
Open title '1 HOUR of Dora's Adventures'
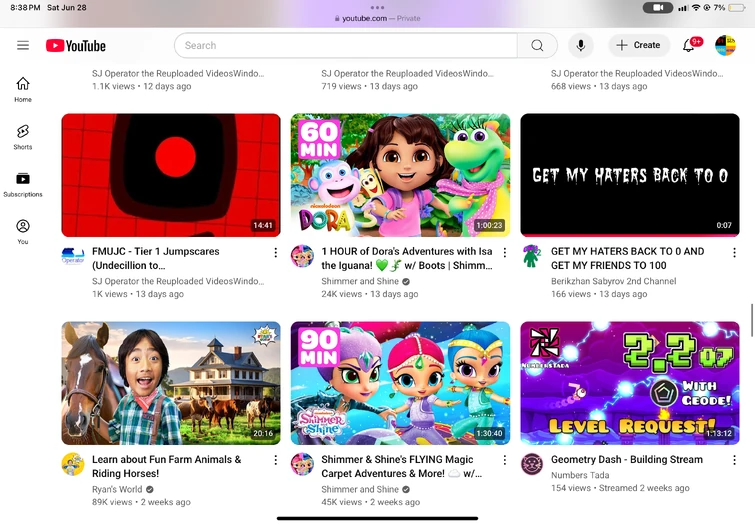[x=407, y=258]
